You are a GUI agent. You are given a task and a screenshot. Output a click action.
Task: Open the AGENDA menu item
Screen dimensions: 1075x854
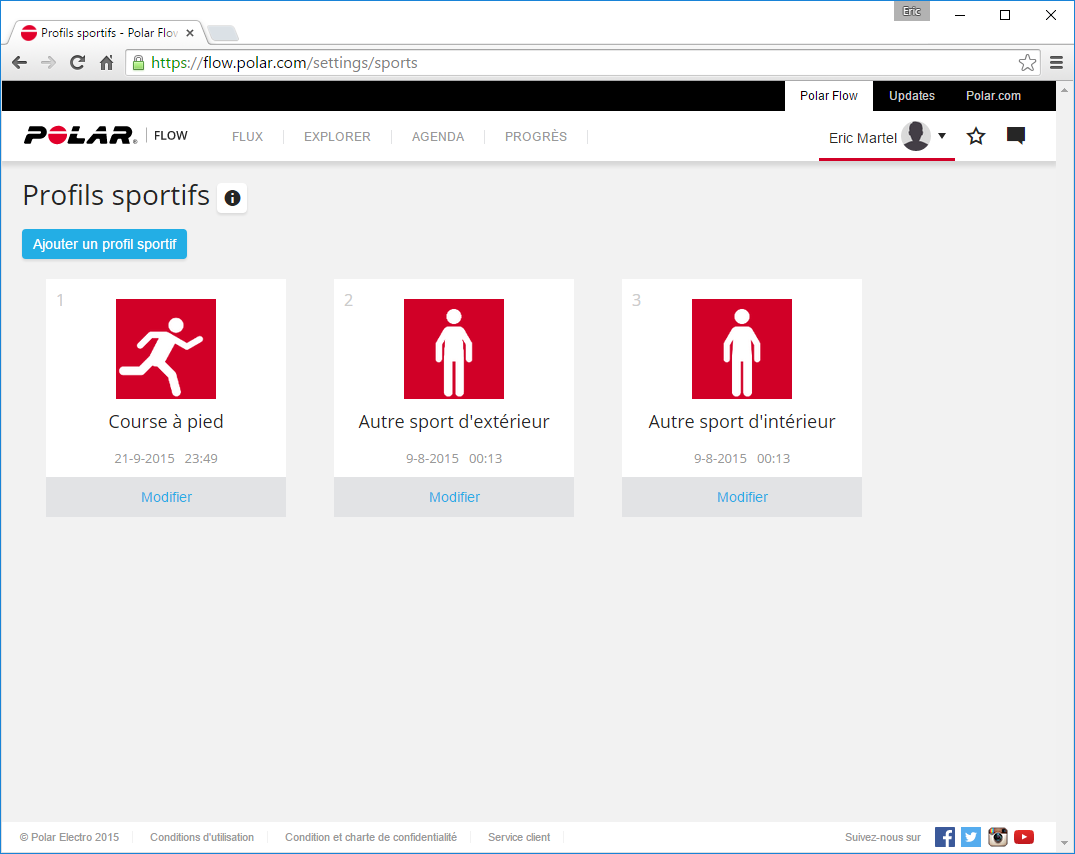pos(438,137)
